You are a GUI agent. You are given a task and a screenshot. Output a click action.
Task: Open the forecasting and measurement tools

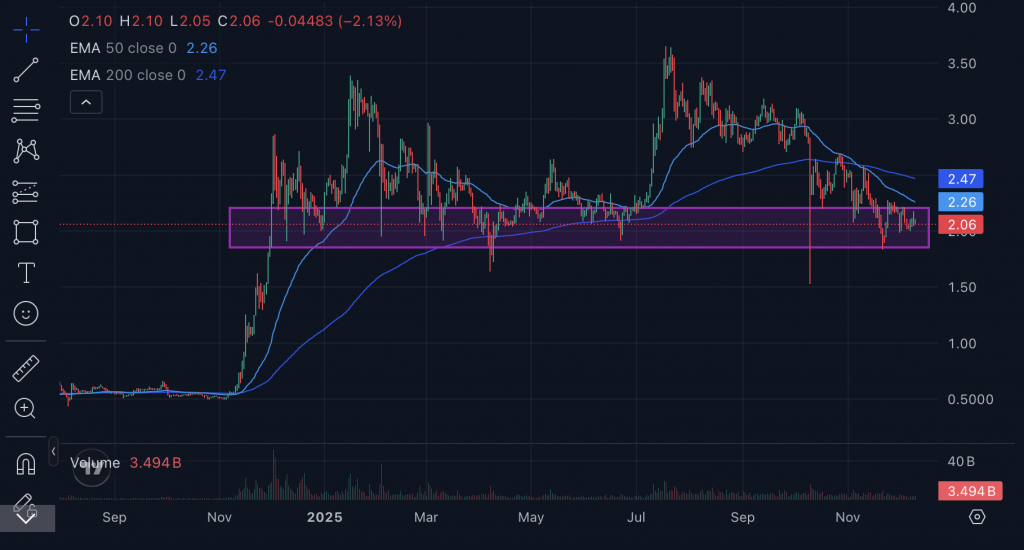[26, 191]
